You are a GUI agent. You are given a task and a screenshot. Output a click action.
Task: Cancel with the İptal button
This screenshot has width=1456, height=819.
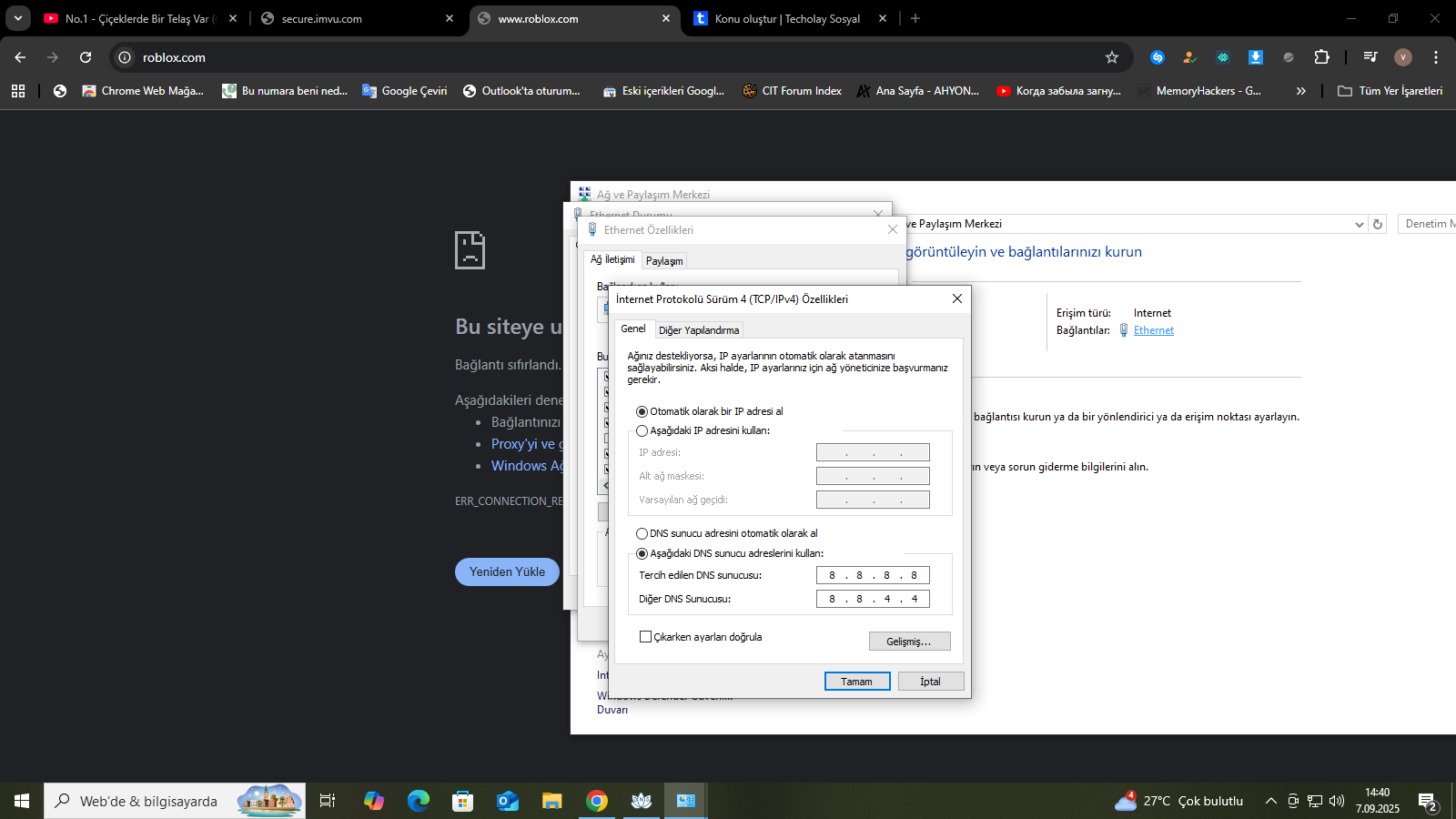[x=930, y=682]
